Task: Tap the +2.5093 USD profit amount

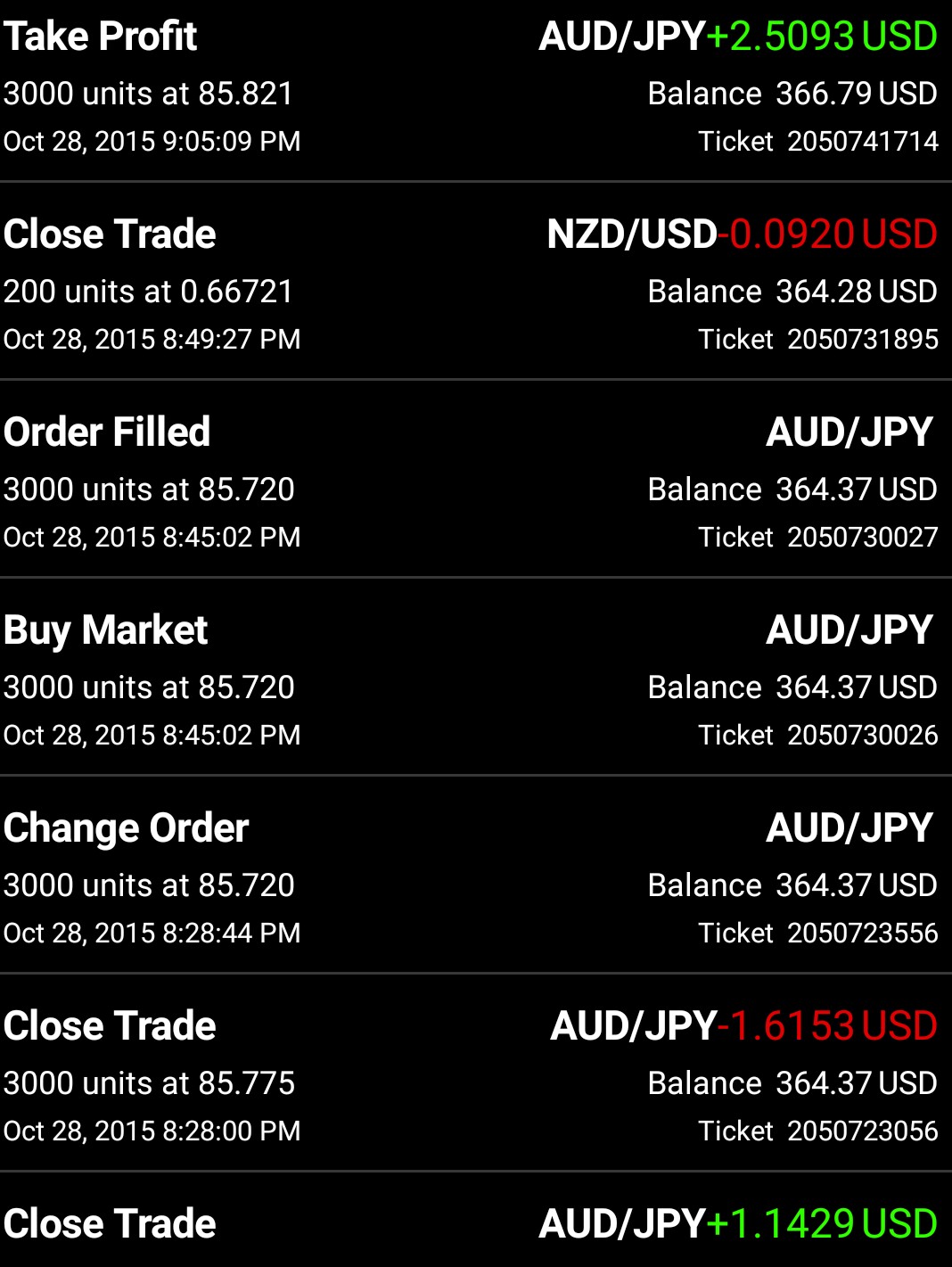Action: pyautogui.click(x=821, y=37)
